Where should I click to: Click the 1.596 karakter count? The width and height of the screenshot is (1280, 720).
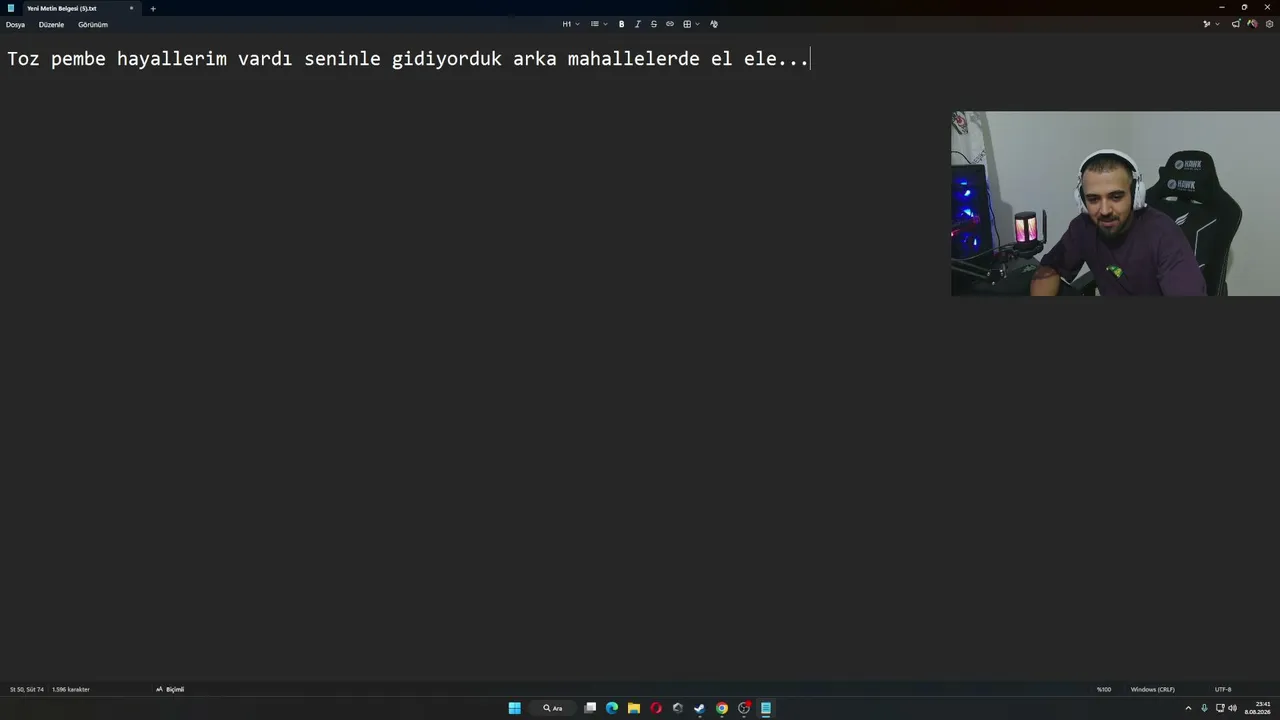[71, 689]
